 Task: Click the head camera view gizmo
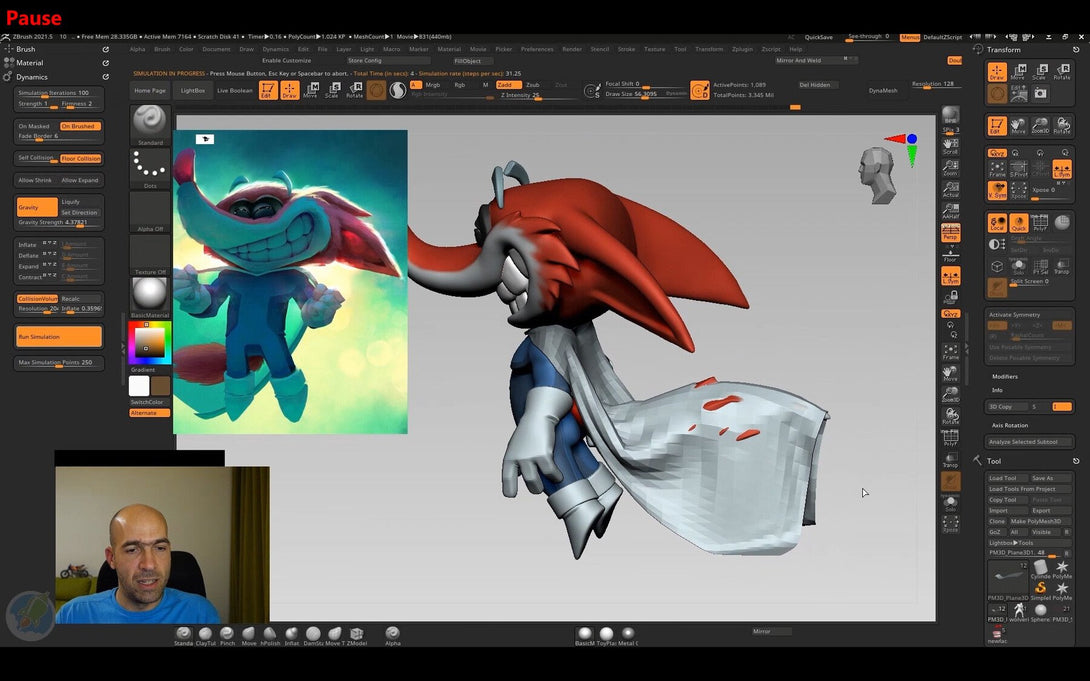click(877, 175)
